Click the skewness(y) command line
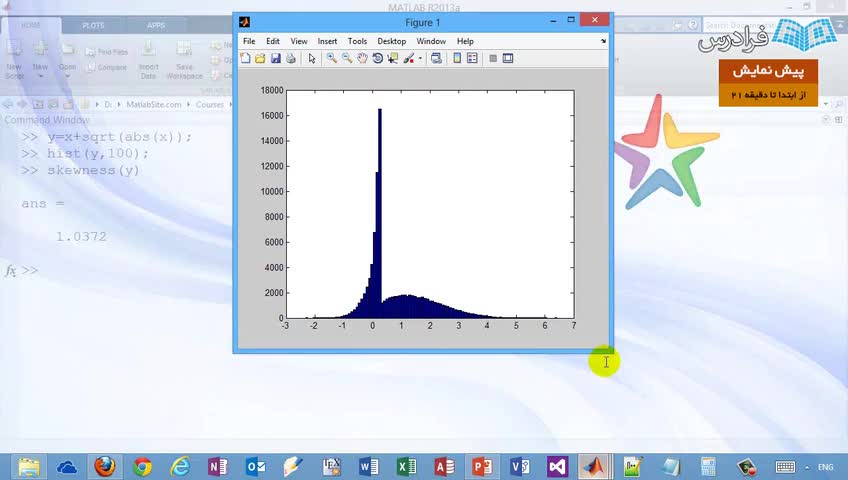848x480 pixels. [93, 170]
